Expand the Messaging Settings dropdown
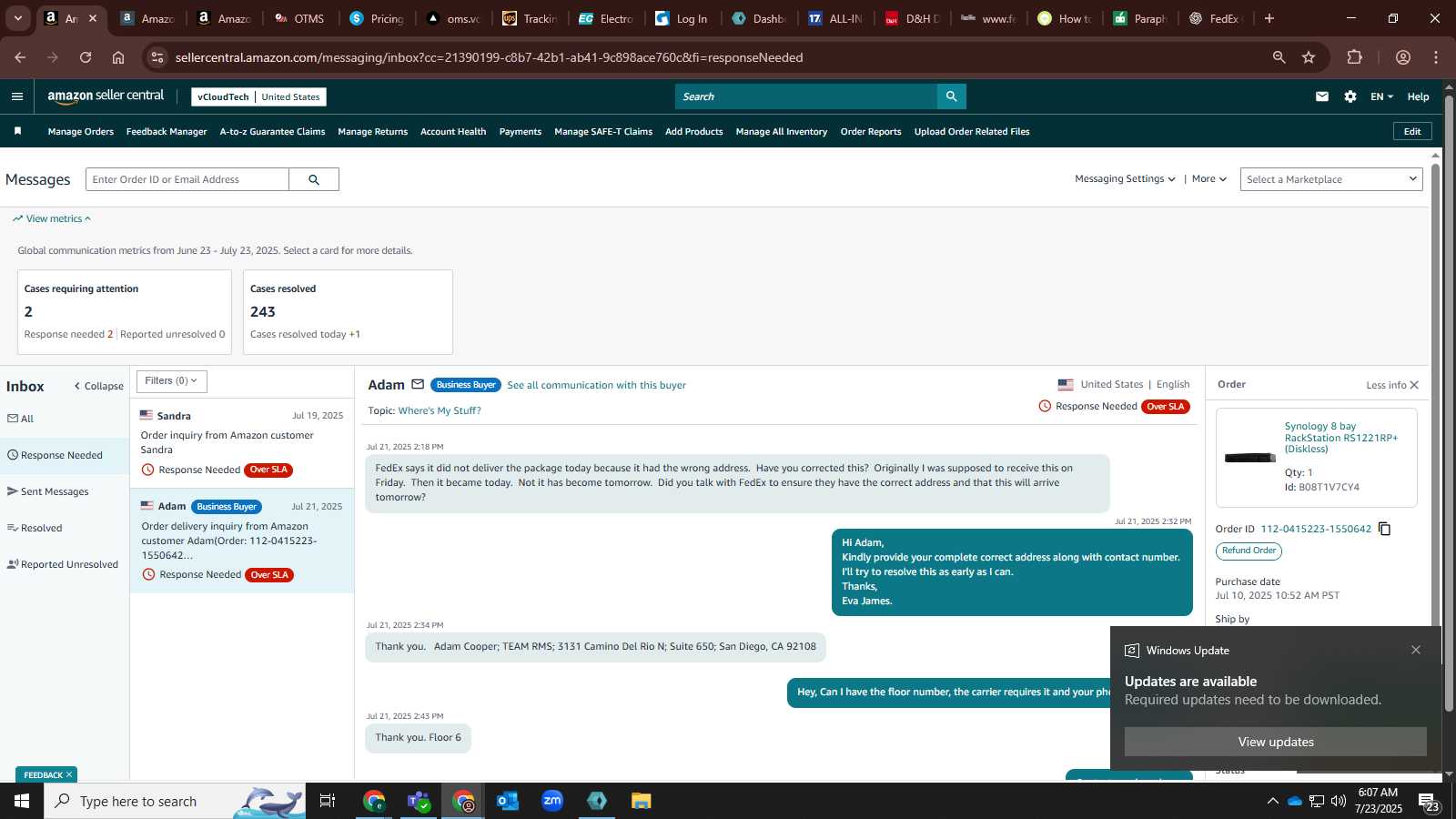 coord(1125,179)
